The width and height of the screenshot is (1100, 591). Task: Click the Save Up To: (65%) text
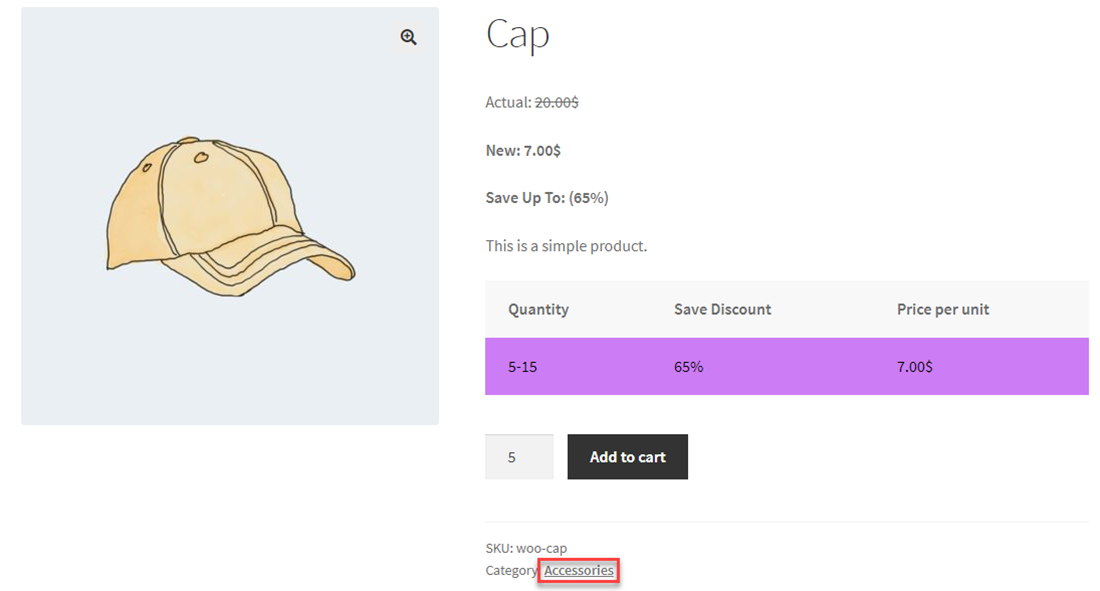[547, 197]
